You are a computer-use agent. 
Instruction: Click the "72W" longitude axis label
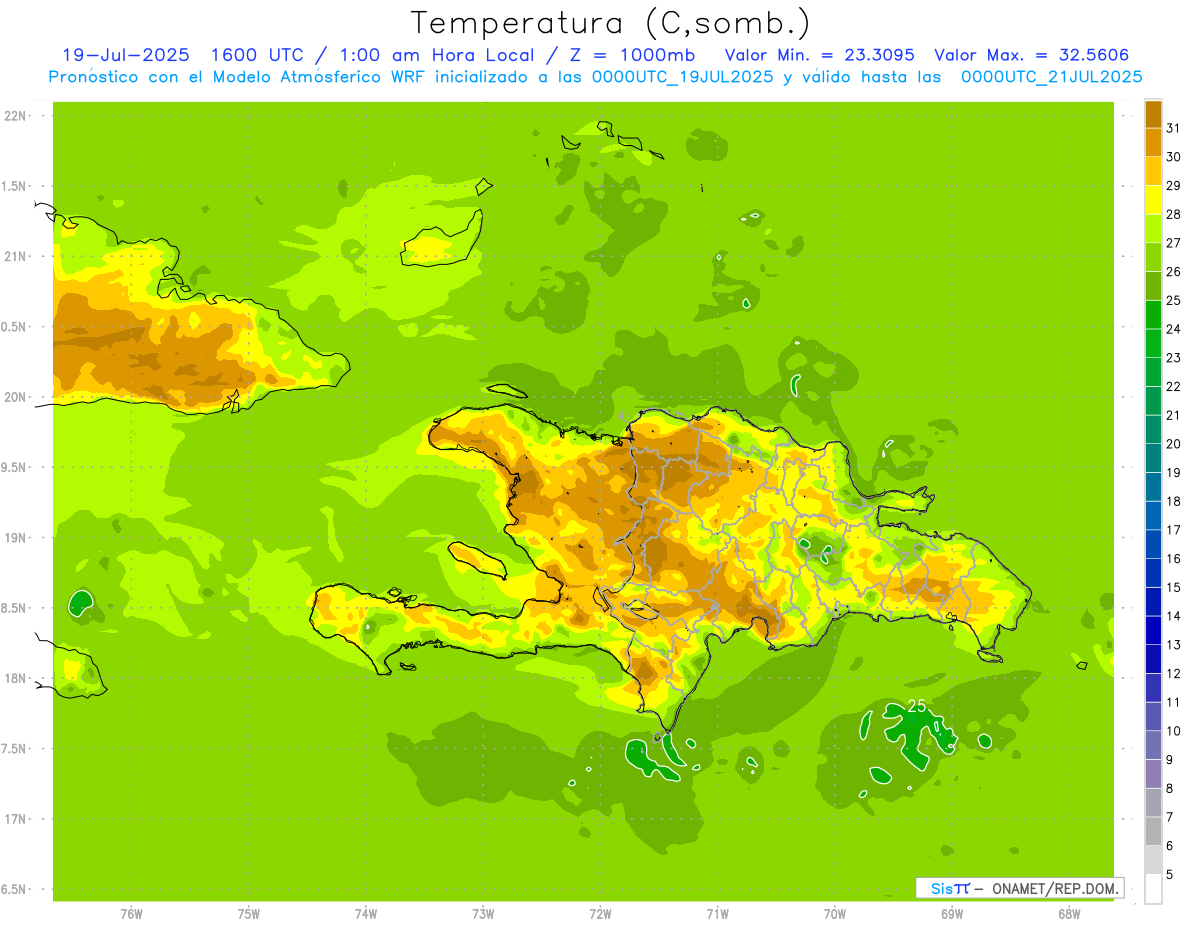click(600, 914)
